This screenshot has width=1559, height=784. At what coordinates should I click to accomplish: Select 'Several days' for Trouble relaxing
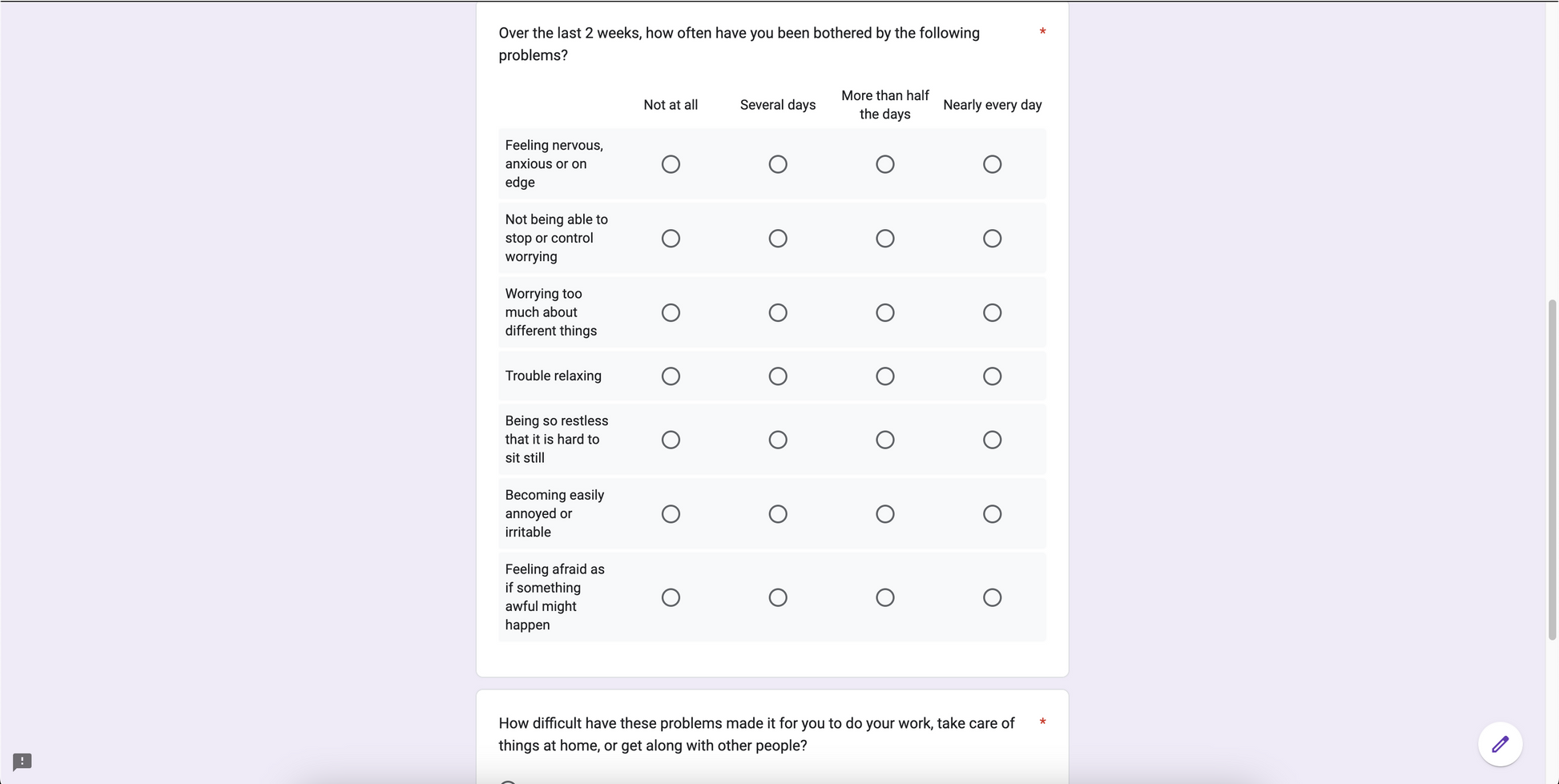778,376
